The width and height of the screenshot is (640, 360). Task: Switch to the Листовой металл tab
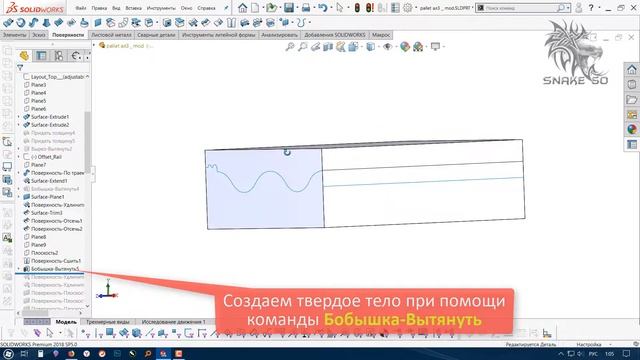(x=111, y=35)
